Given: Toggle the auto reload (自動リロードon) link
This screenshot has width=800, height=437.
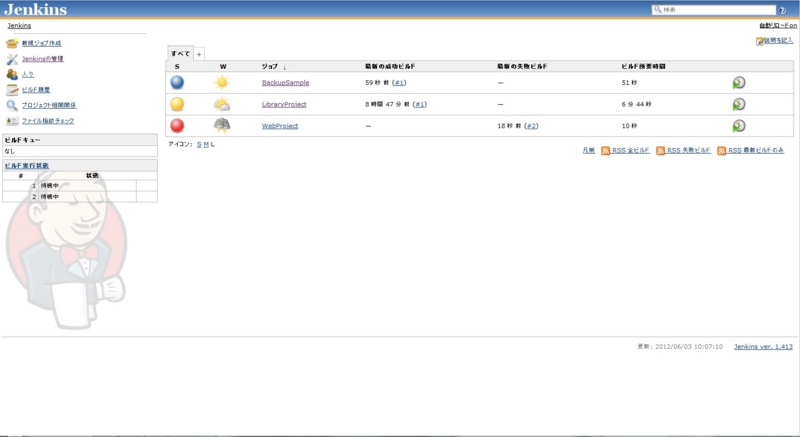Looking at the screenshot, I should click(x=778, y=25).
